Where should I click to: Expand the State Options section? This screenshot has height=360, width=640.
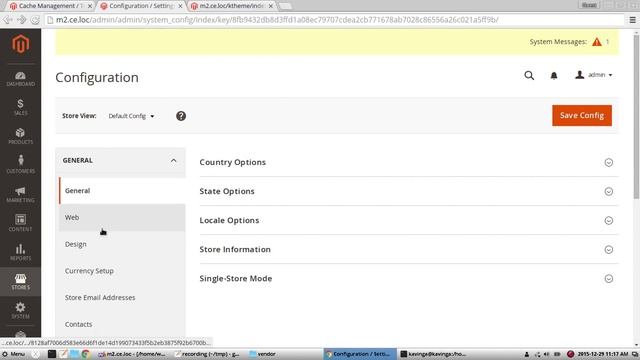click(x=409, y=191)
